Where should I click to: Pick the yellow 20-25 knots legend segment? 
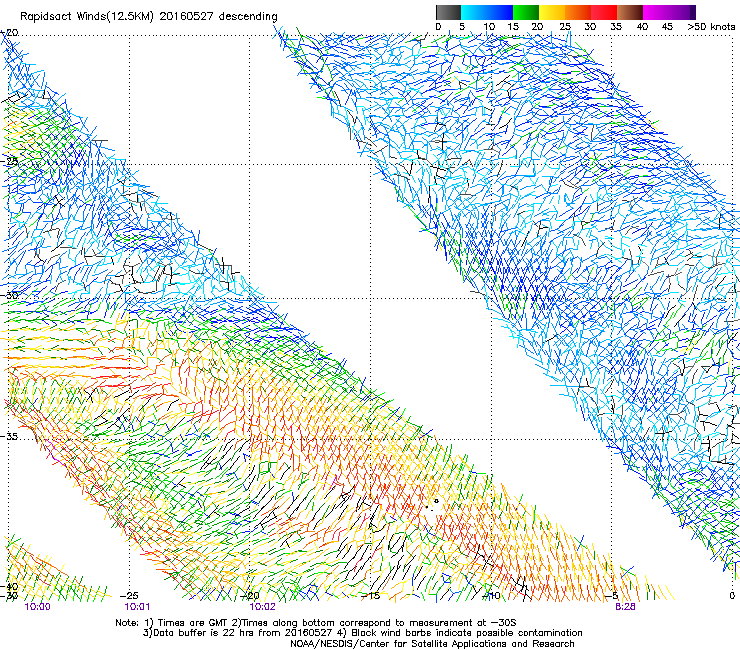pos(552,12)
